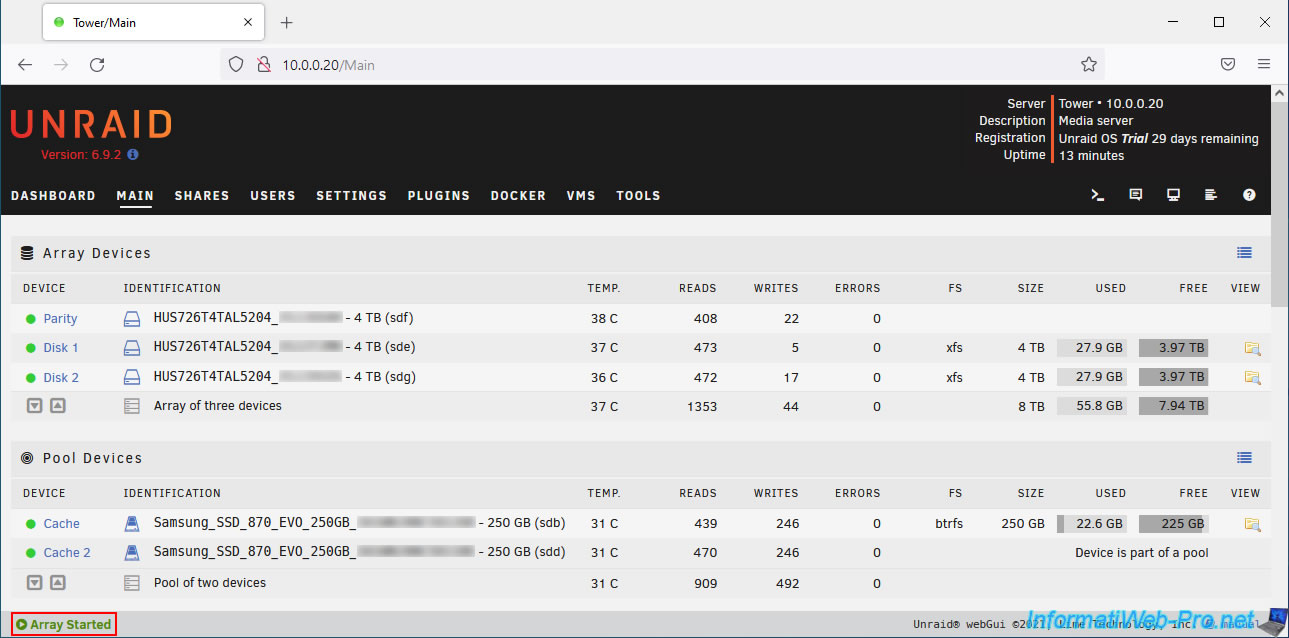Open the terminal icon in header
1289x638 pixels.
[x=1098, y=195]
